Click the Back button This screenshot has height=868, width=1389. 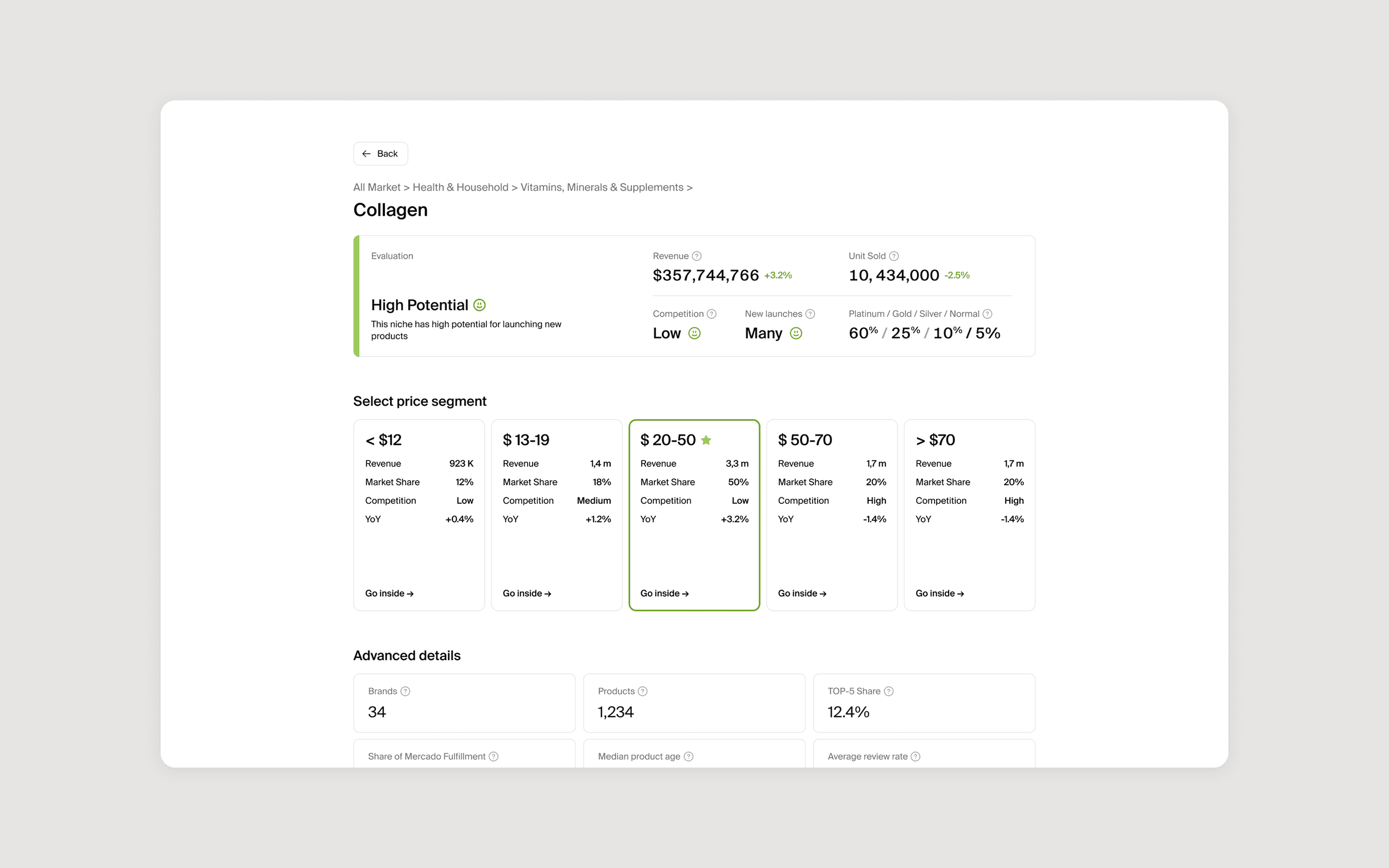(381, 154)
